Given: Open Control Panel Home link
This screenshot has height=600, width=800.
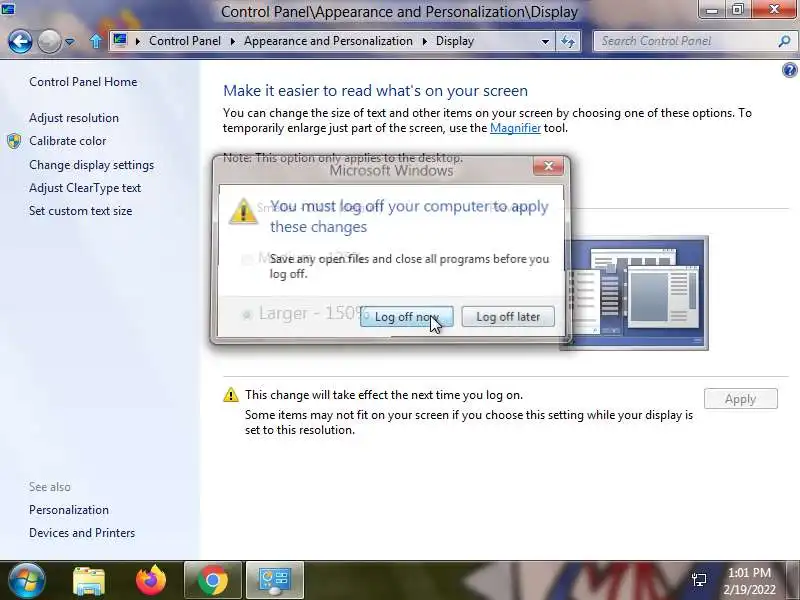Looking at the screenshot, I should (x=83, y=82).
